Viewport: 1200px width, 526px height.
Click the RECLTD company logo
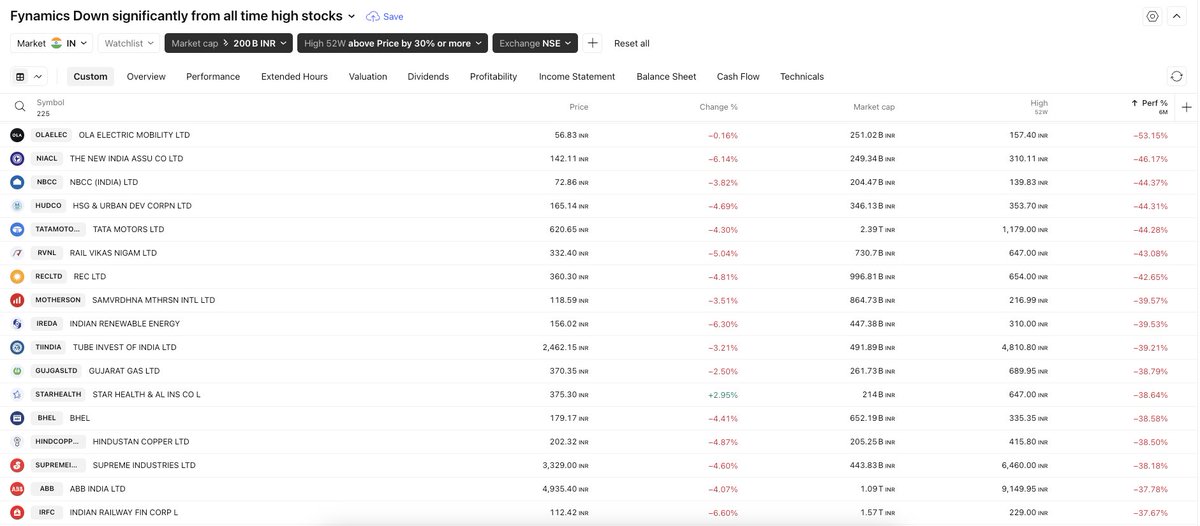[x=17, y=276]
